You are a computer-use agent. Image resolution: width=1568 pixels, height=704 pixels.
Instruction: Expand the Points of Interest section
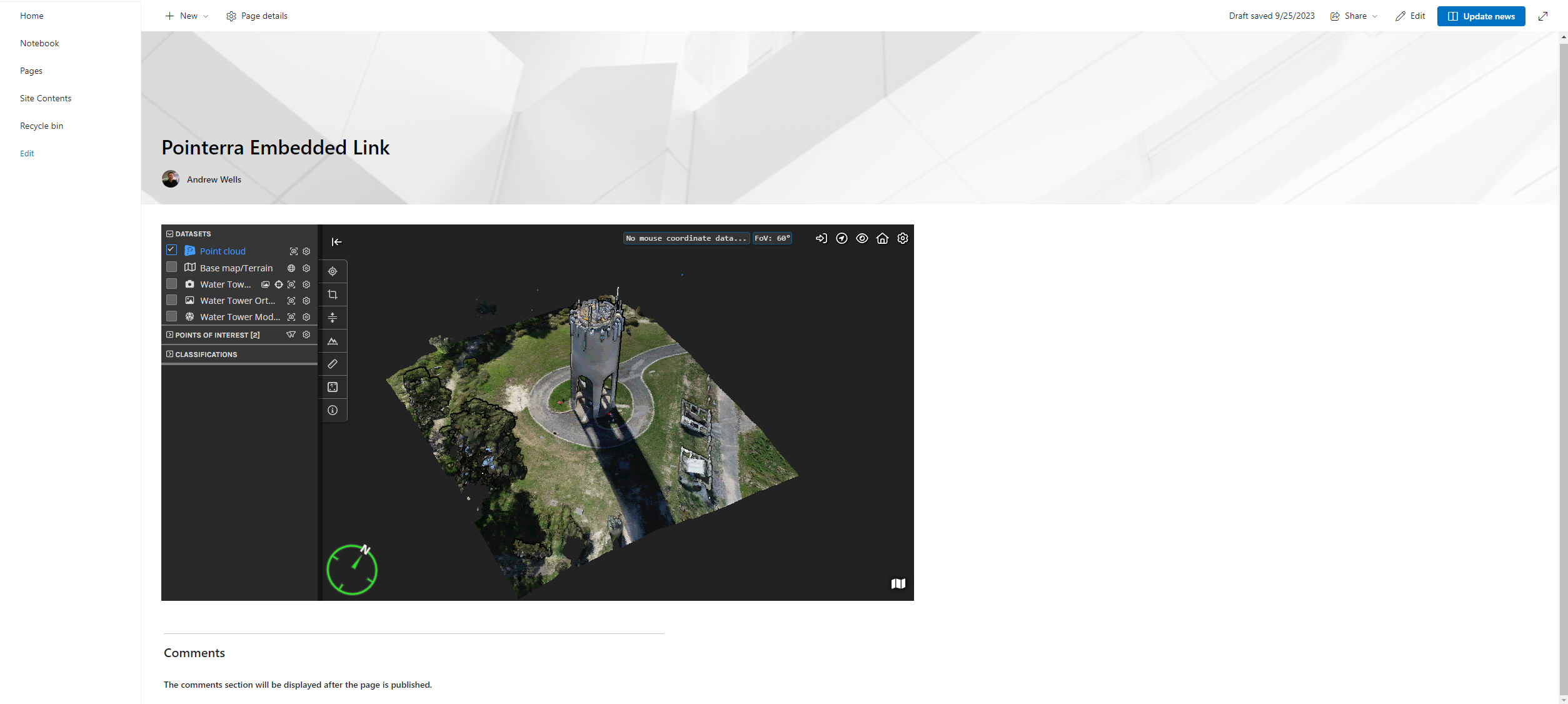pos(169,334)
